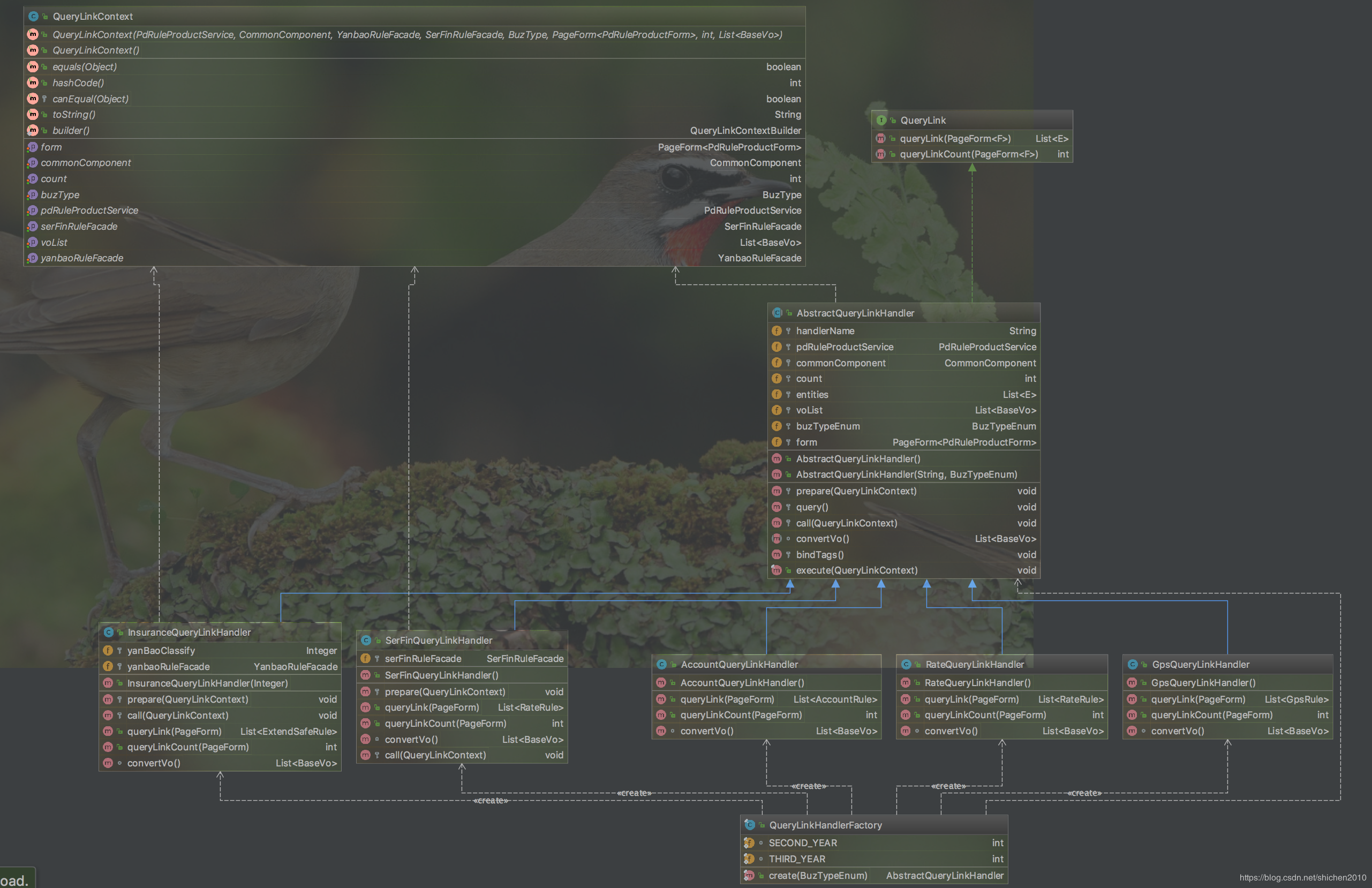Viewport: 1372px width, 888px height.
Task: Select the toString() member of QueryLinkContext
Action: [74, 114]
